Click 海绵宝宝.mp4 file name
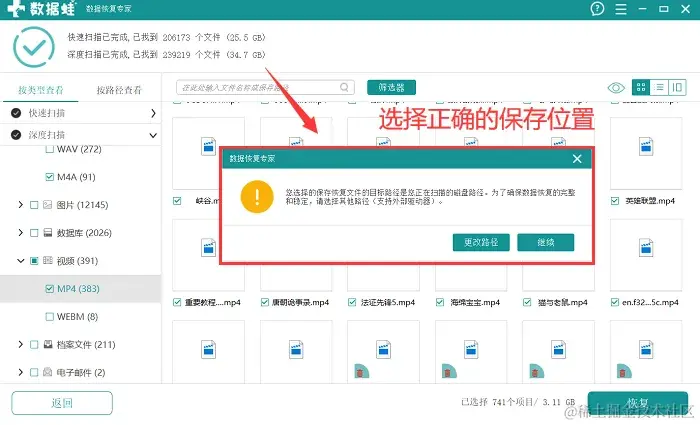The image size is (700, 425). pos(475,303)
